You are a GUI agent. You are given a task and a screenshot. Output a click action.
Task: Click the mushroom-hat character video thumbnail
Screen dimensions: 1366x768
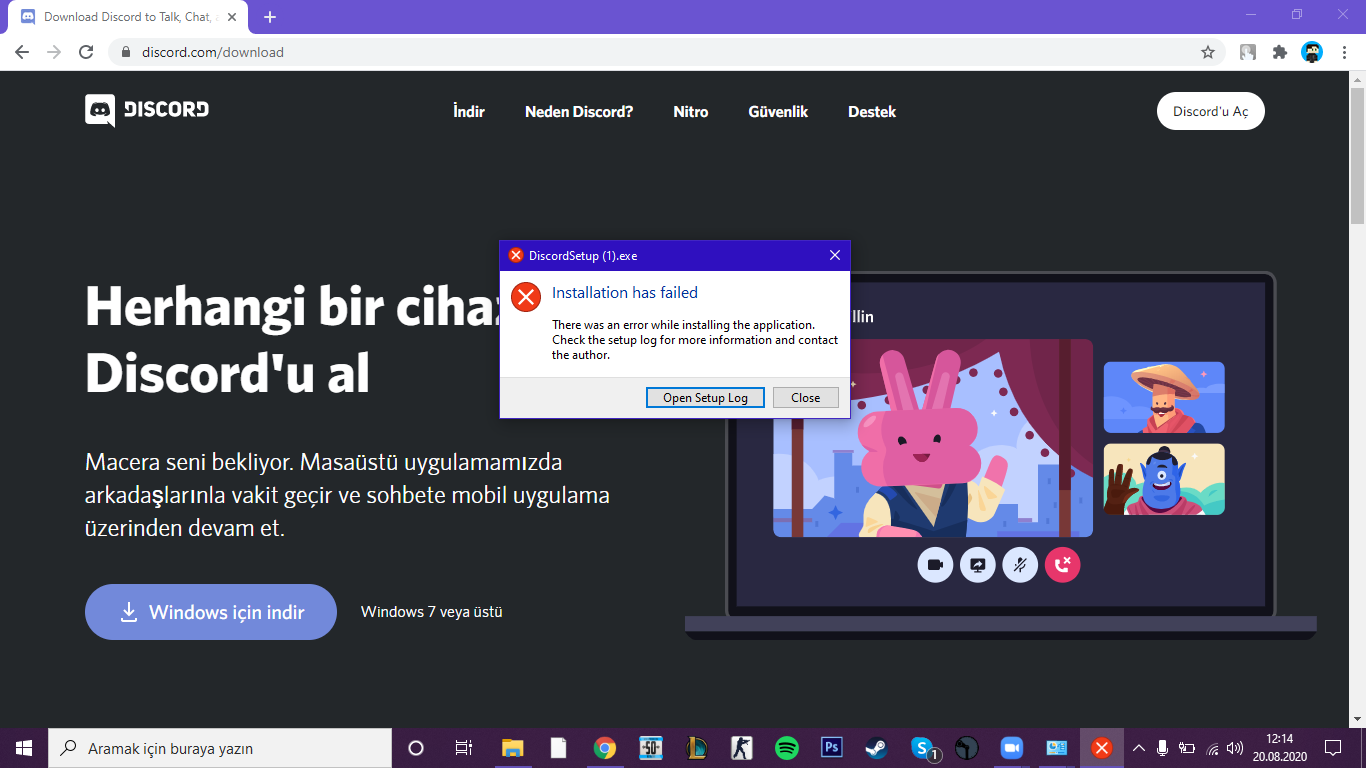[x=1164, y=397]
